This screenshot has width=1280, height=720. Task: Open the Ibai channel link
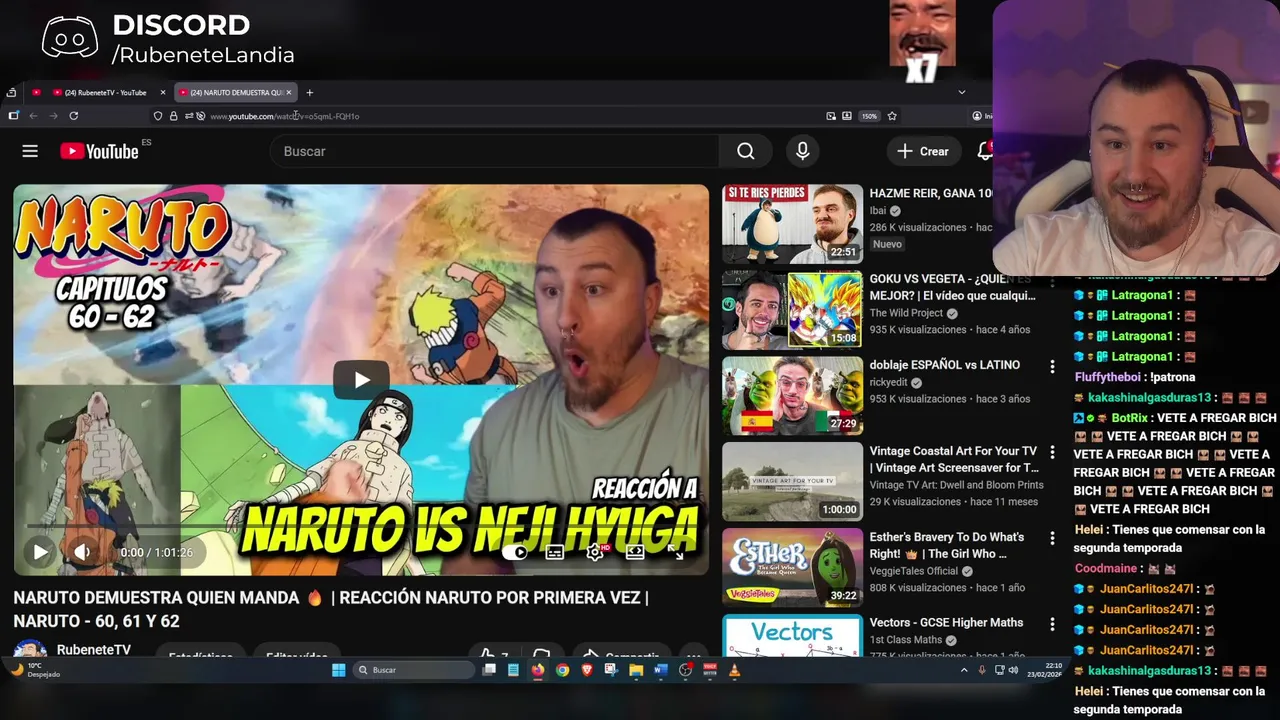(x=880, y=211)
